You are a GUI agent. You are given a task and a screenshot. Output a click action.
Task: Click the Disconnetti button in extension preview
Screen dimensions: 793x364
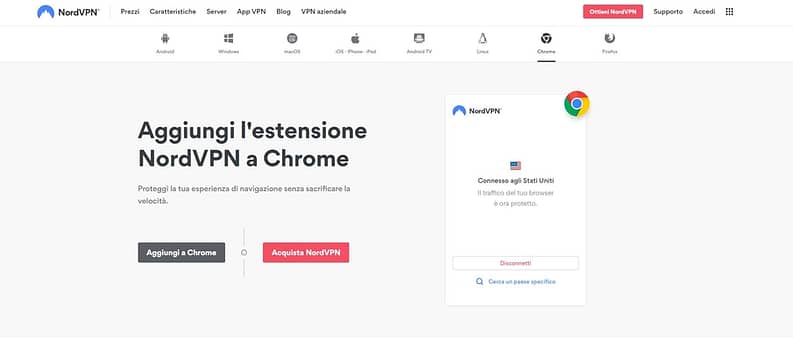click(x=515, y=263)
